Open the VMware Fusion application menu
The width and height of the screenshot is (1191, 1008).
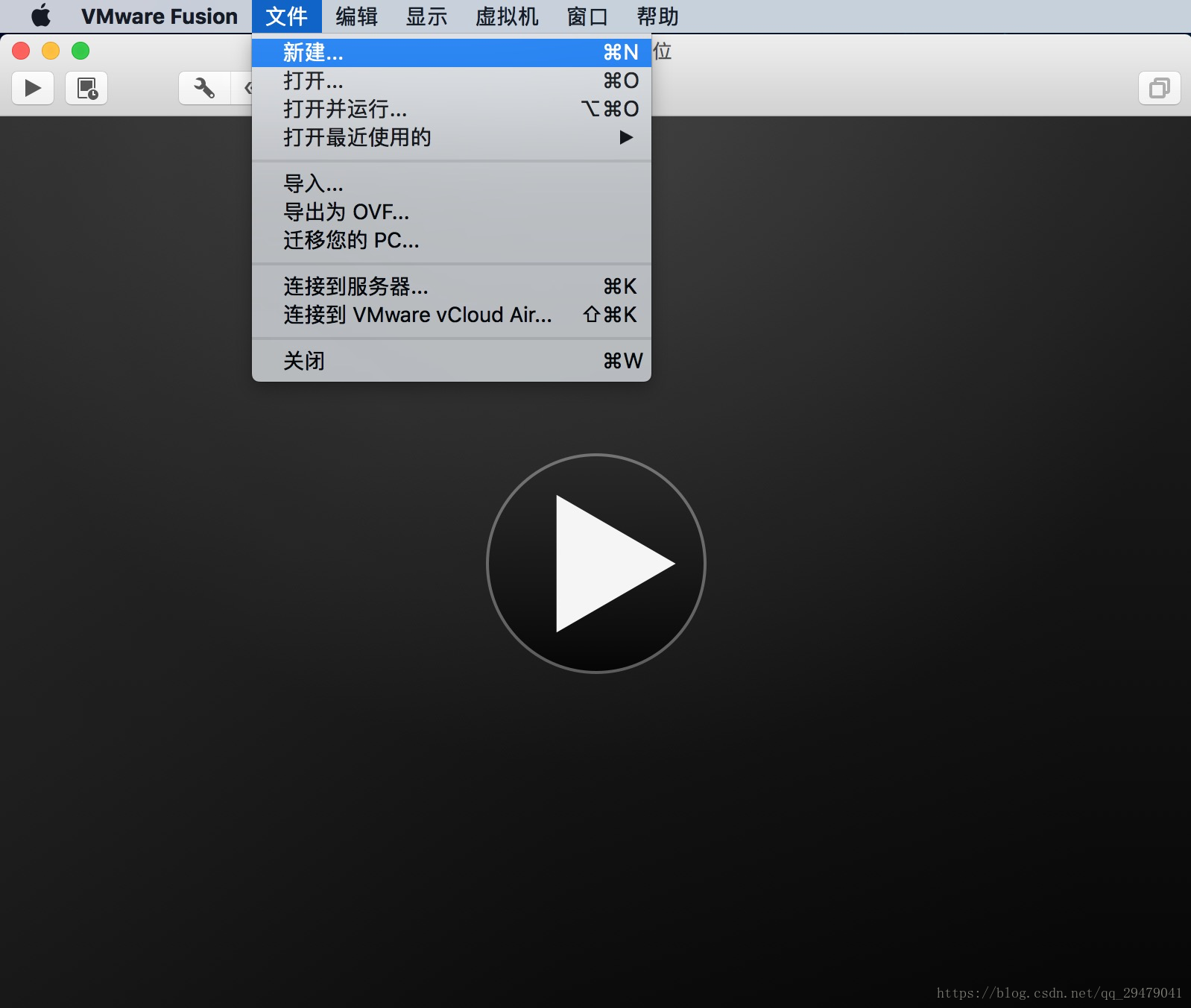159,16
